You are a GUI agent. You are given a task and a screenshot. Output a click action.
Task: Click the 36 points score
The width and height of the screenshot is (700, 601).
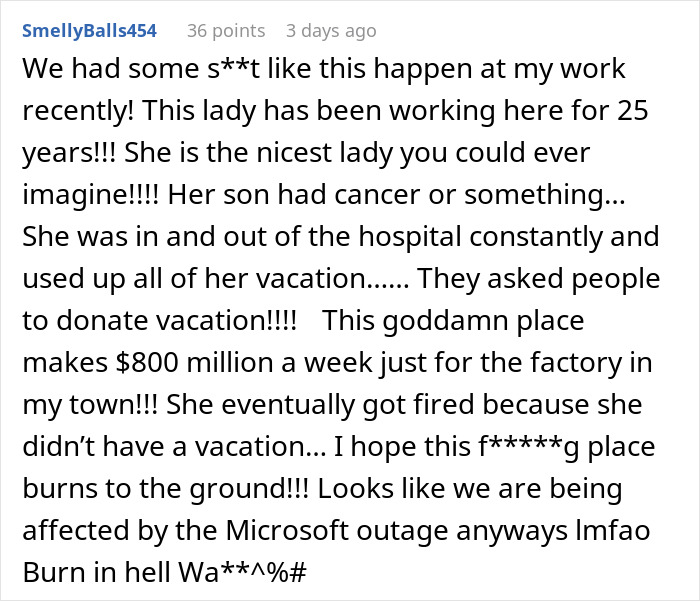225,31
